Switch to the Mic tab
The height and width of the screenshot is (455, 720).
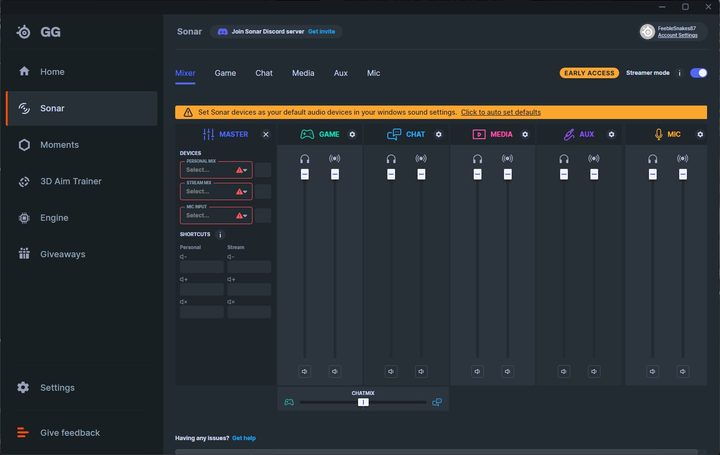[x=373, y=73]
